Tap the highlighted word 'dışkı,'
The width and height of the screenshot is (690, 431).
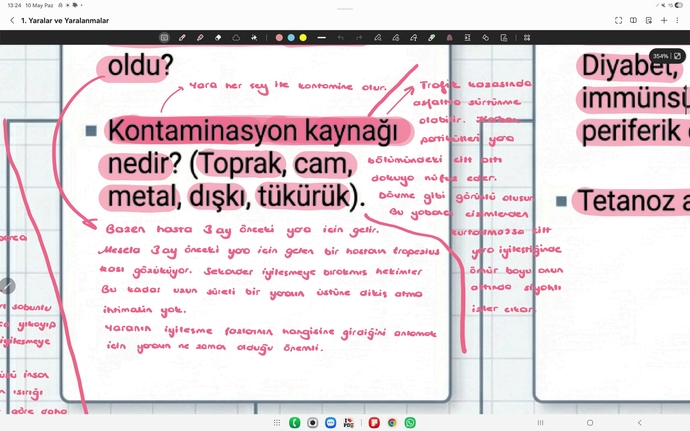click(220, 197)
